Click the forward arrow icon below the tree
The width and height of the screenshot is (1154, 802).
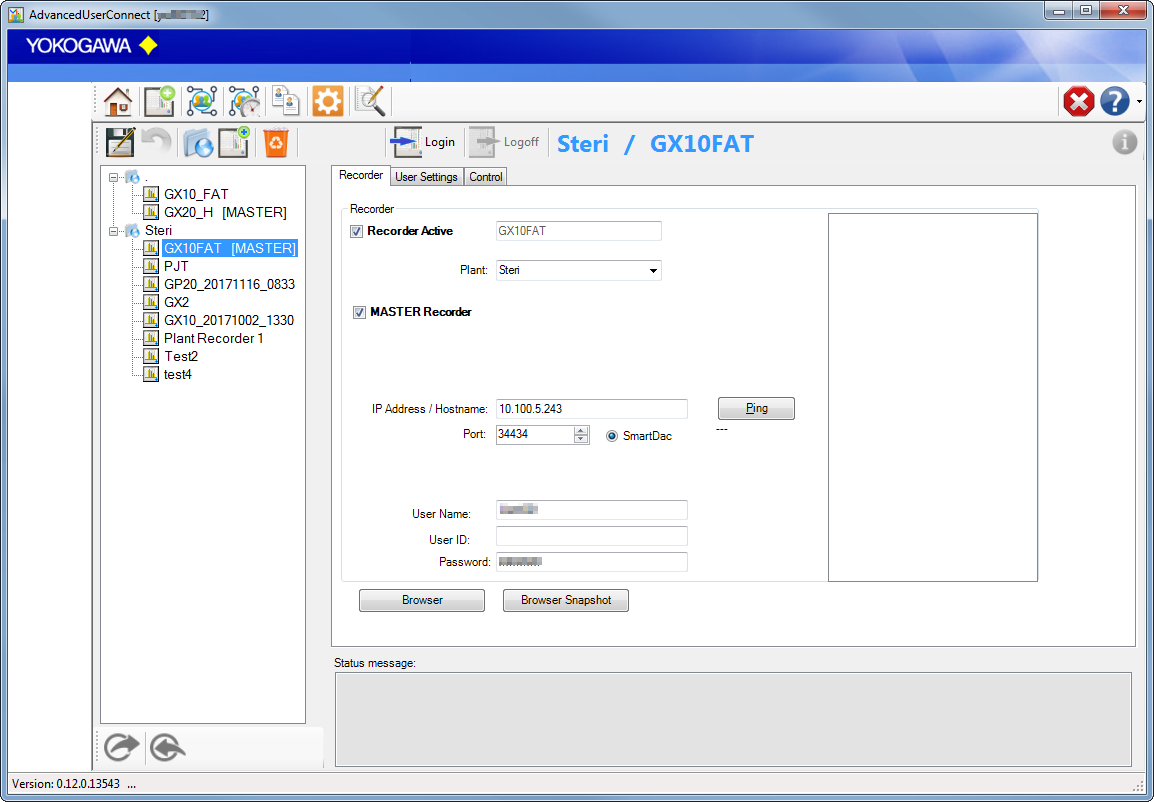tap(121, 748)
